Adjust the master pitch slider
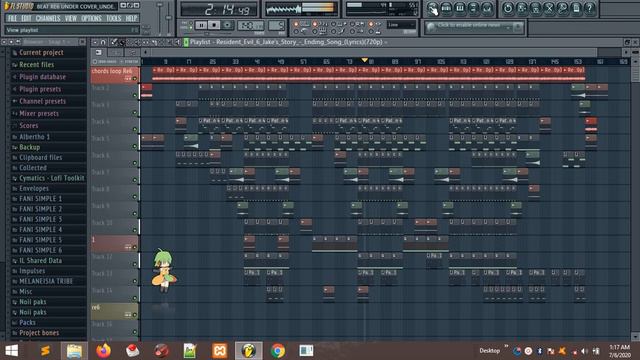Image resolution: width=640 pixels, height=360 pixels. pos(169,18)
